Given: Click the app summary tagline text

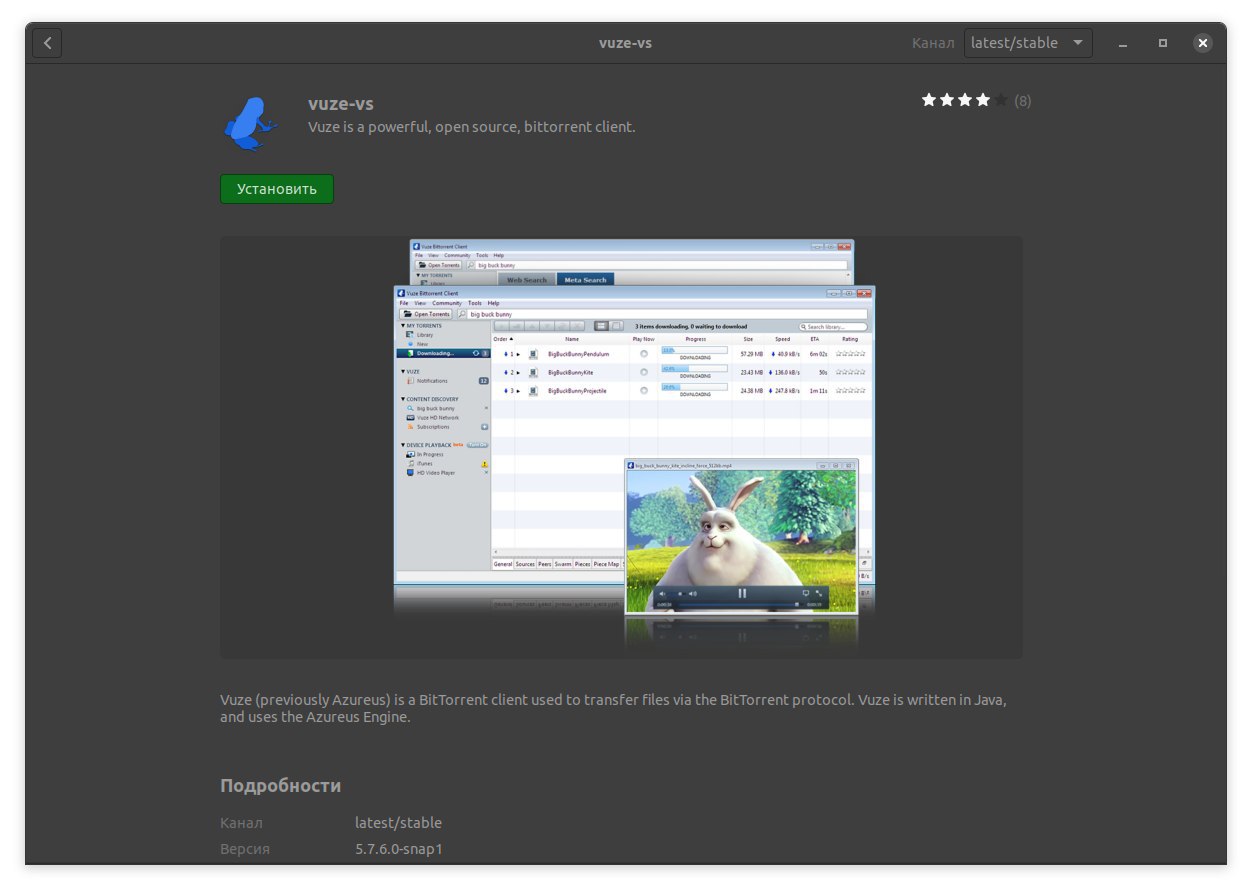Looking at the screenshot, I should click(x=472, y=127).
